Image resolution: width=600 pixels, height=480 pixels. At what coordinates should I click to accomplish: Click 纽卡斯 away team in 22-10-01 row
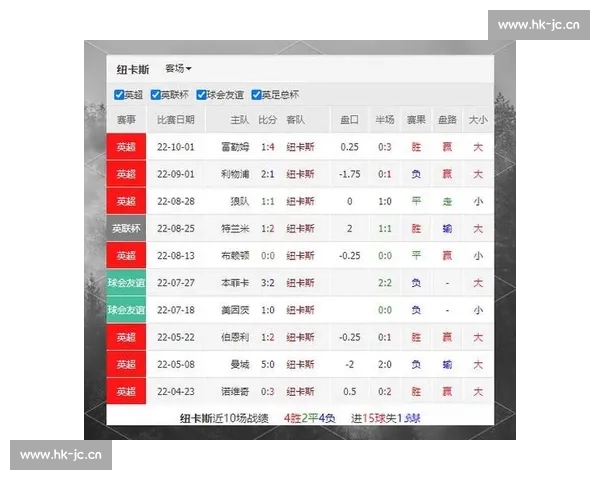300,147
